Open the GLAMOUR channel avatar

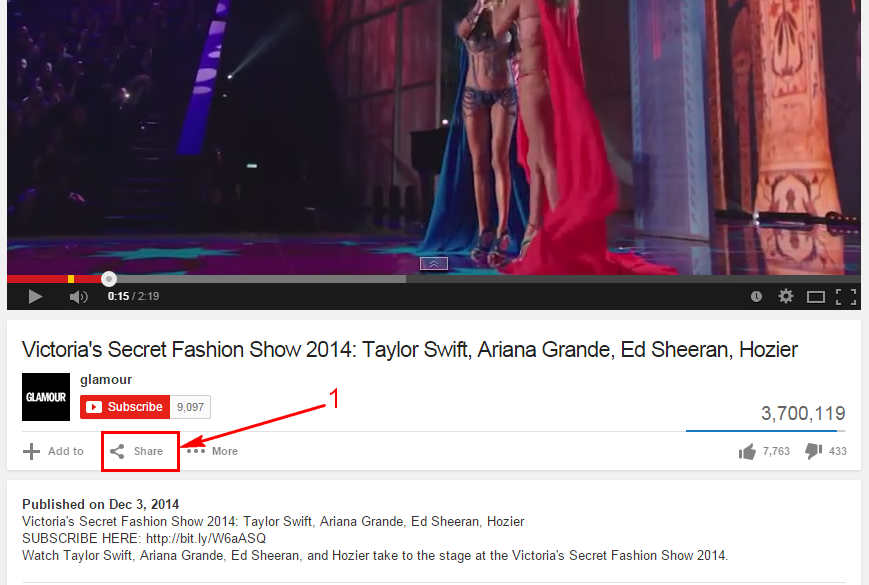point(46,397)
